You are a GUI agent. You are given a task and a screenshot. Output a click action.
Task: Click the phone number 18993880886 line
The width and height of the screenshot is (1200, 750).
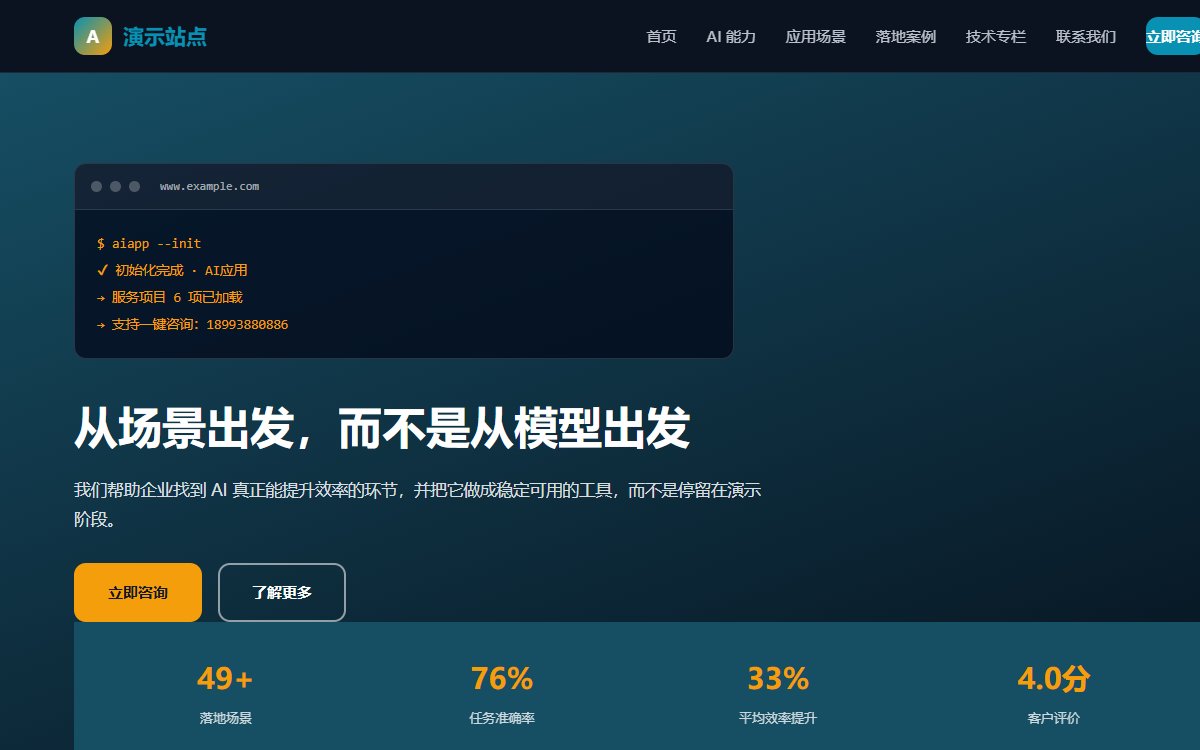[192, 324]
